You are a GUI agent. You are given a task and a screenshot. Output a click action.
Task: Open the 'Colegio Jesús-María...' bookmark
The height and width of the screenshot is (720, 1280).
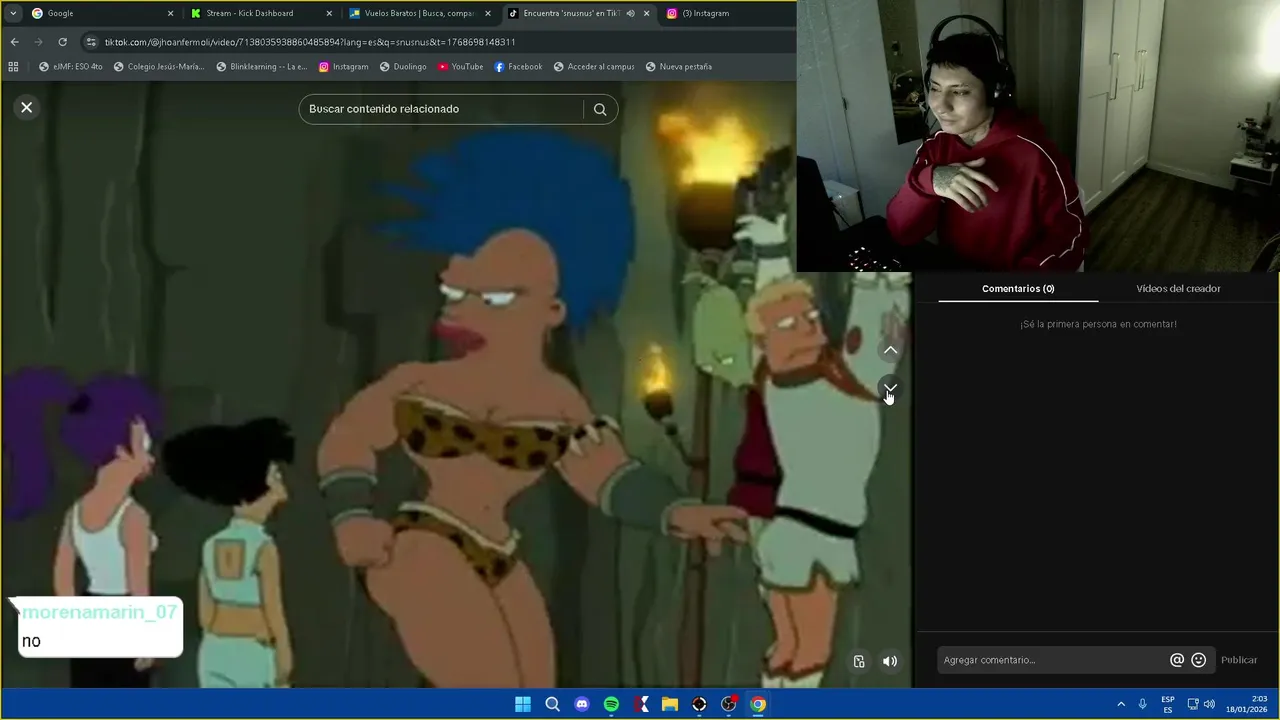(159, 67)
